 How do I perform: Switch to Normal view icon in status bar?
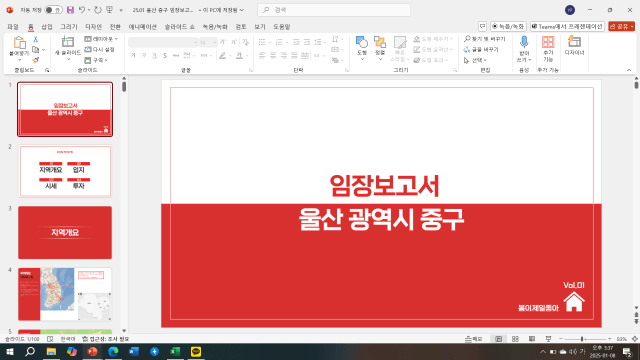click(x=498, y=339)
